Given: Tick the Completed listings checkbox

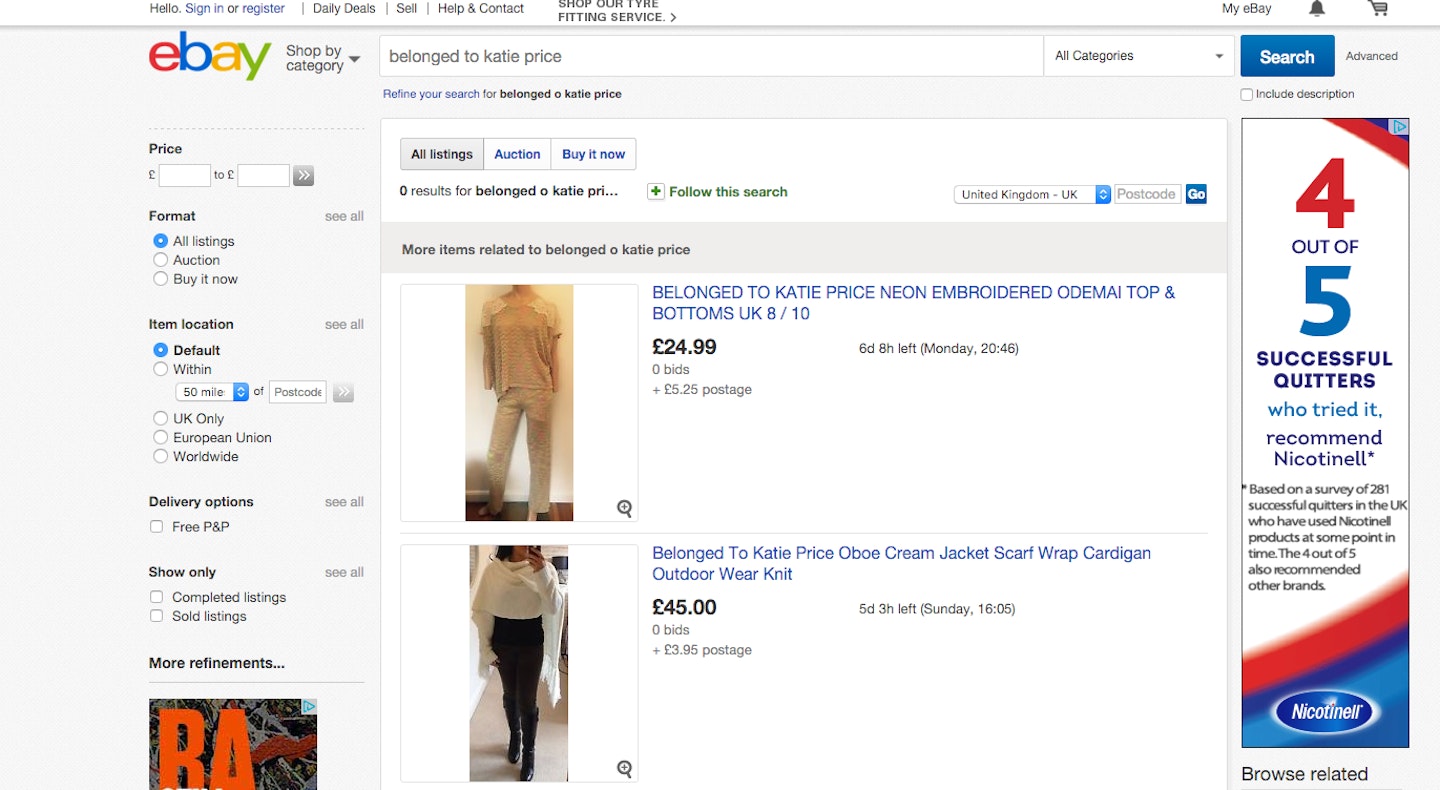Looking at the screenshot, I should click(x=156, y=597).
